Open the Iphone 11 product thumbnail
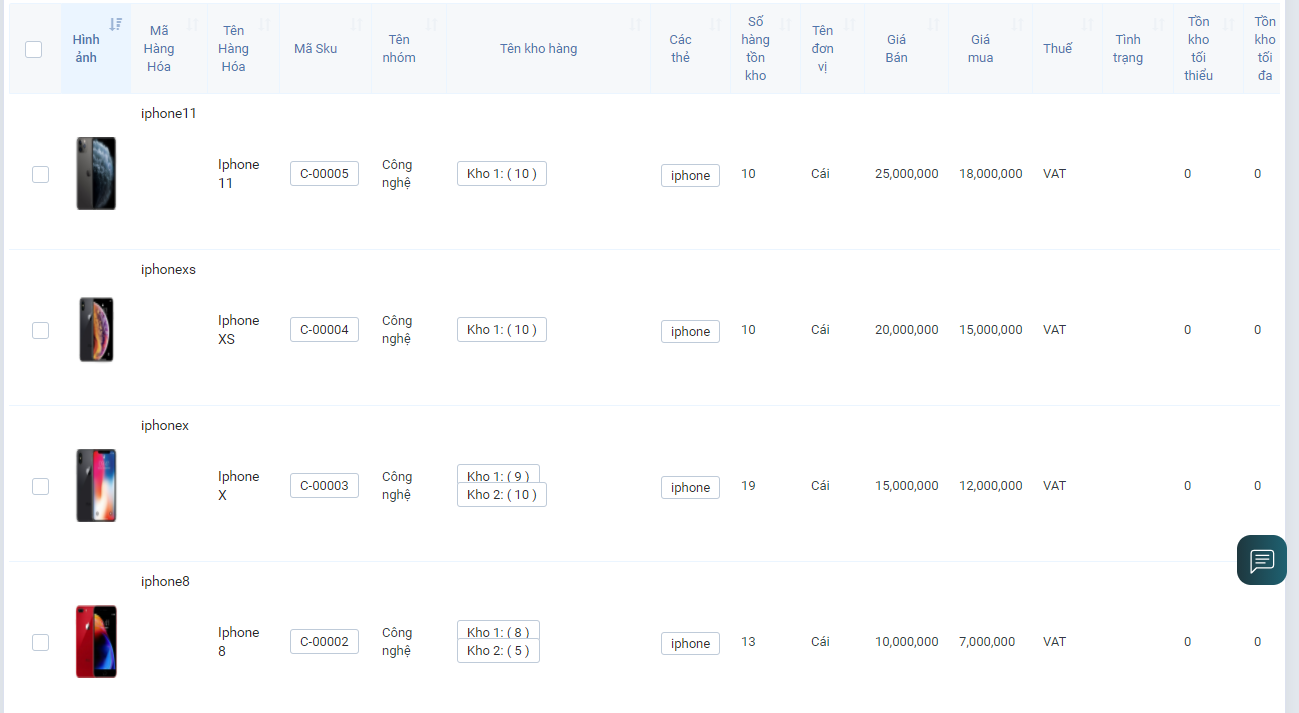1299x713 pixels. (96, 173)
